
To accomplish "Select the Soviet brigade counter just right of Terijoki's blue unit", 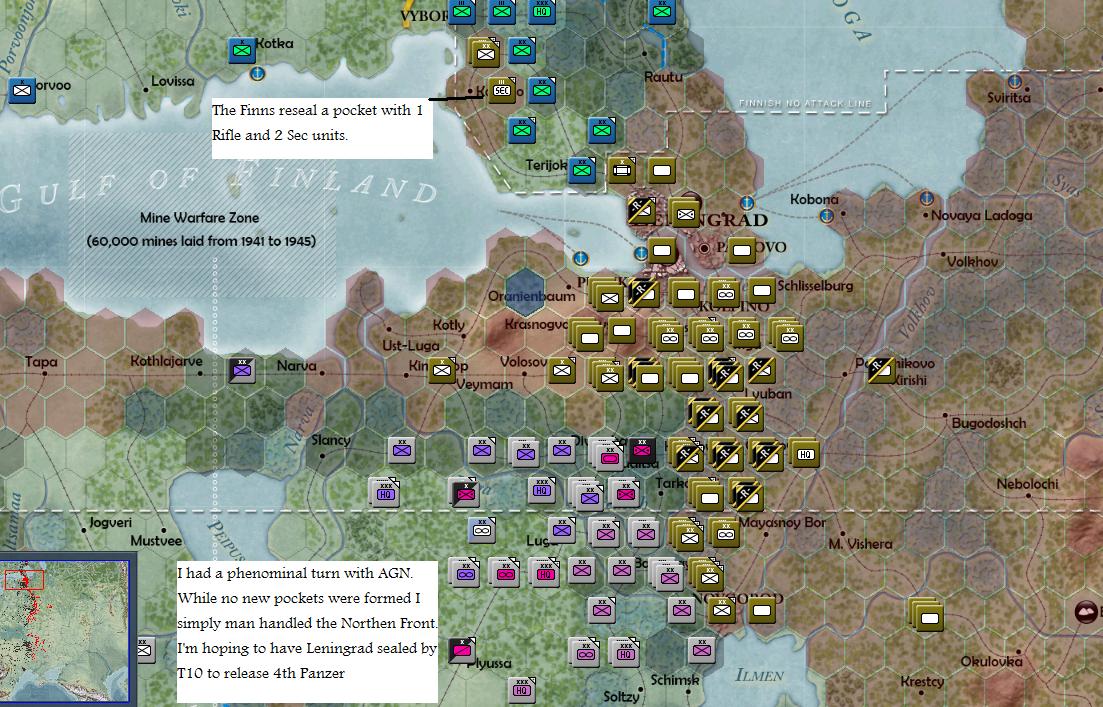I will (x=622, y=170).
